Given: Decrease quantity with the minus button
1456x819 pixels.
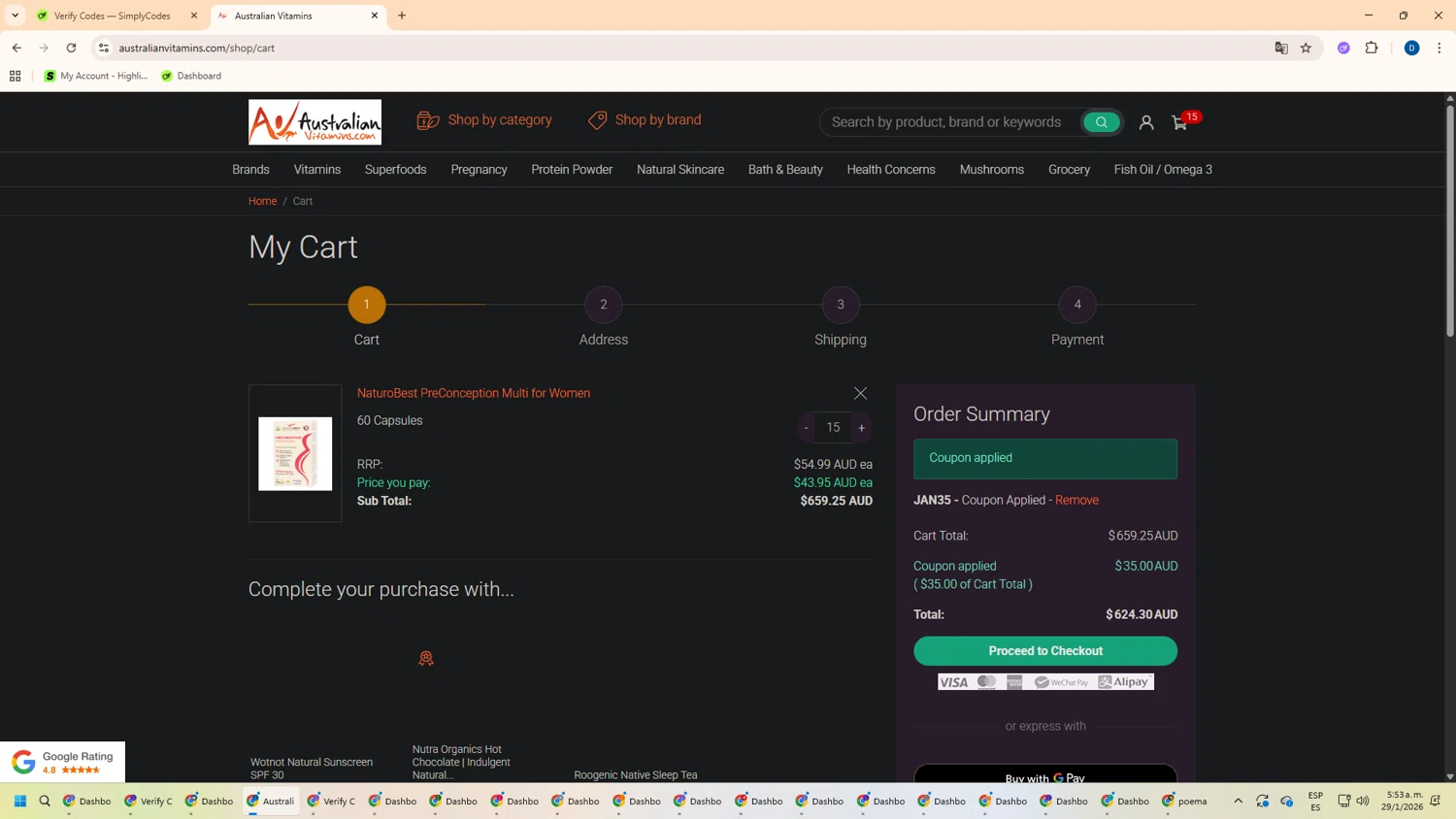Looking at the screenshot, I should (806, 428).
